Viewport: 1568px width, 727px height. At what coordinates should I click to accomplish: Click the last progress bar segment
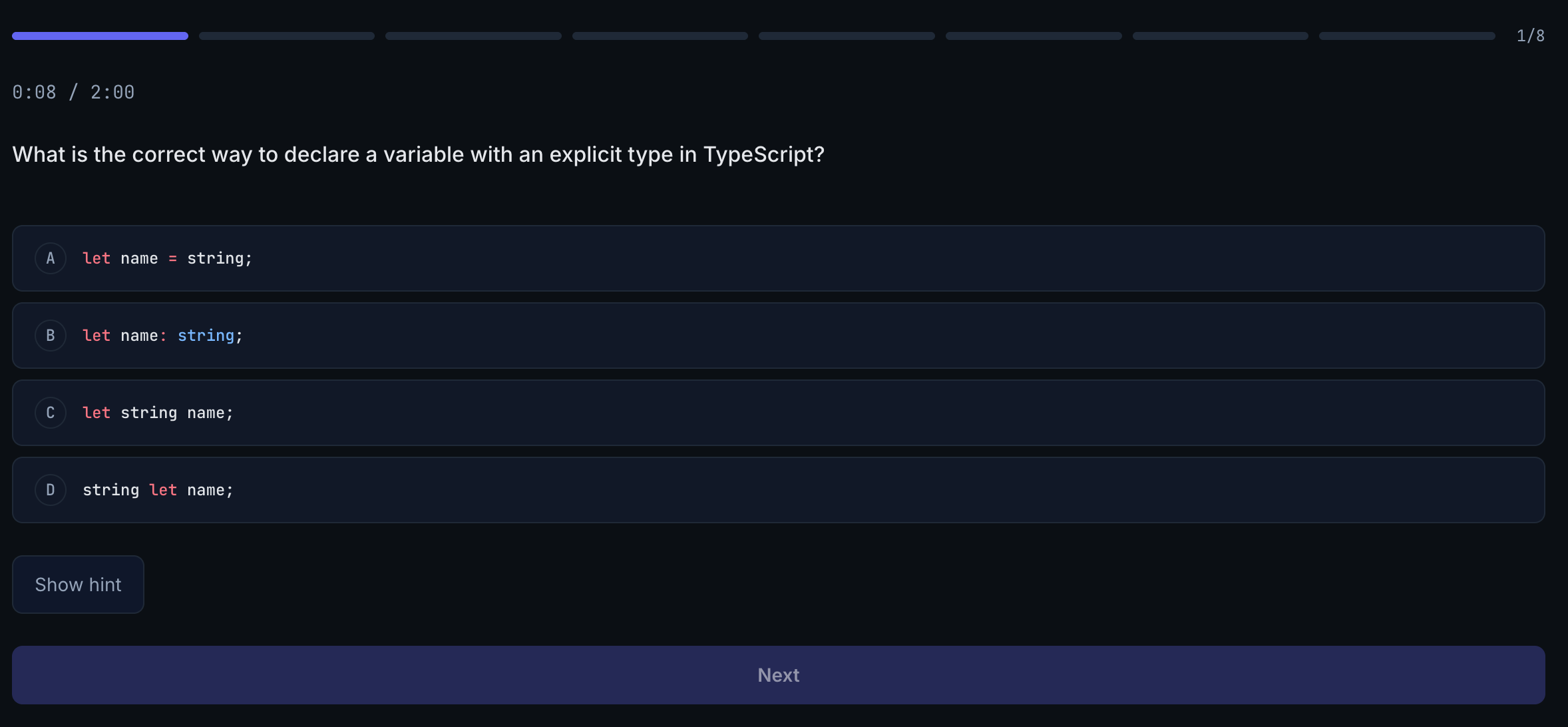tap(1406, 35)
